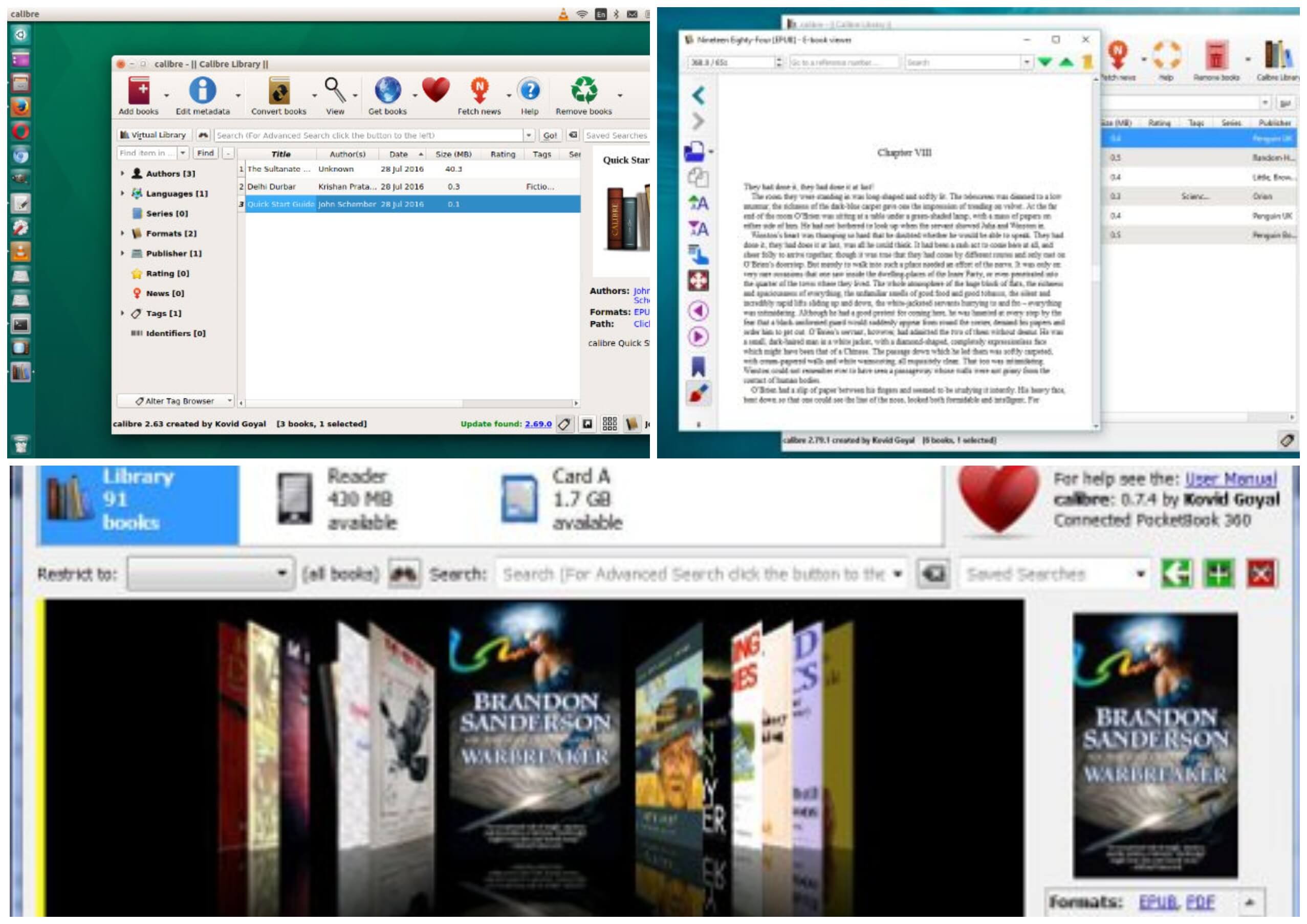1307x924 pixels.
Task: Toggle the cover grid view in the status bar
Action: (x=609, y=424)
